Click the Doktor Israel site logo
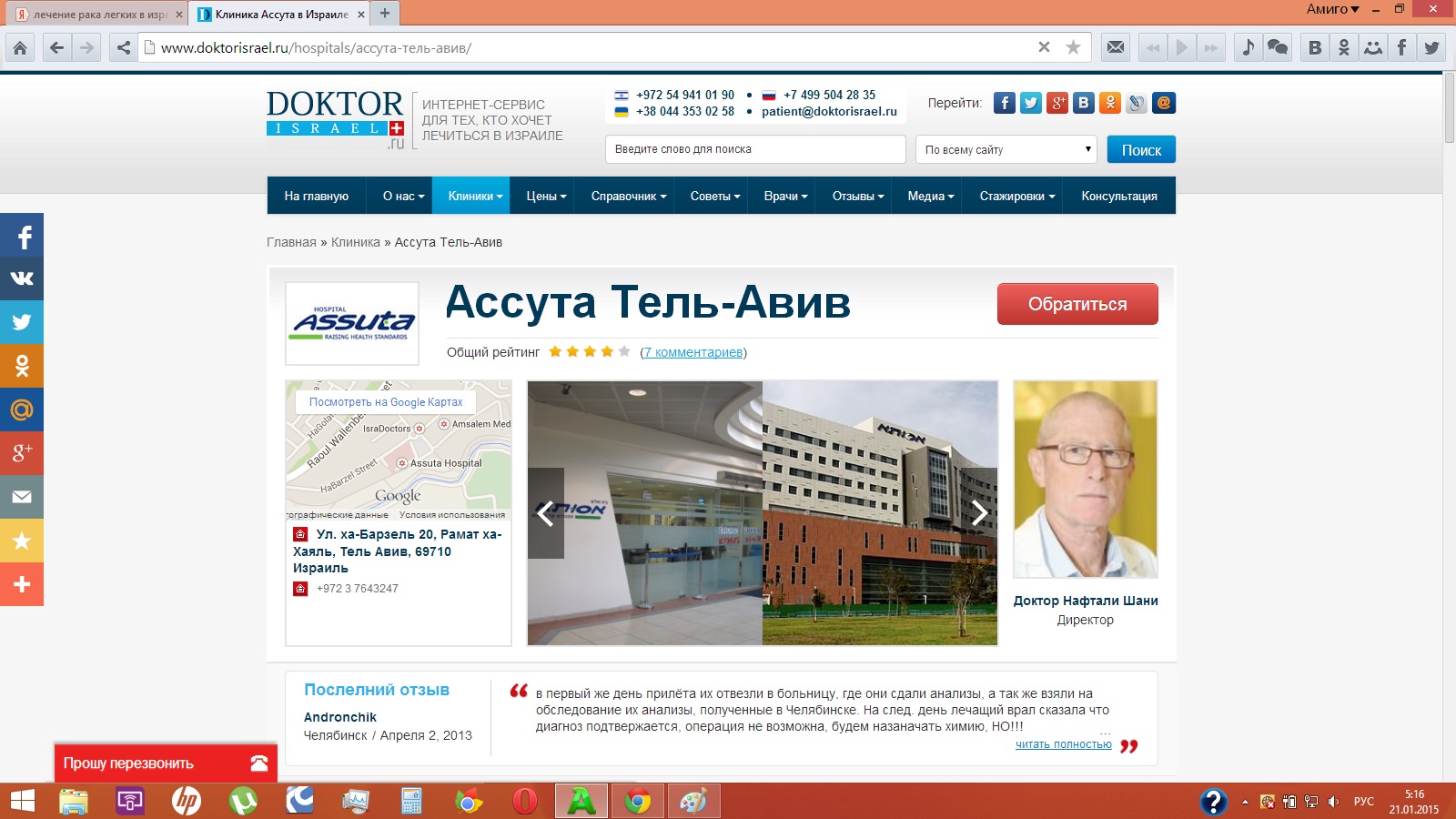This screenshot has width=1456, height=819. pyautogui.click(x=336, y=118)
